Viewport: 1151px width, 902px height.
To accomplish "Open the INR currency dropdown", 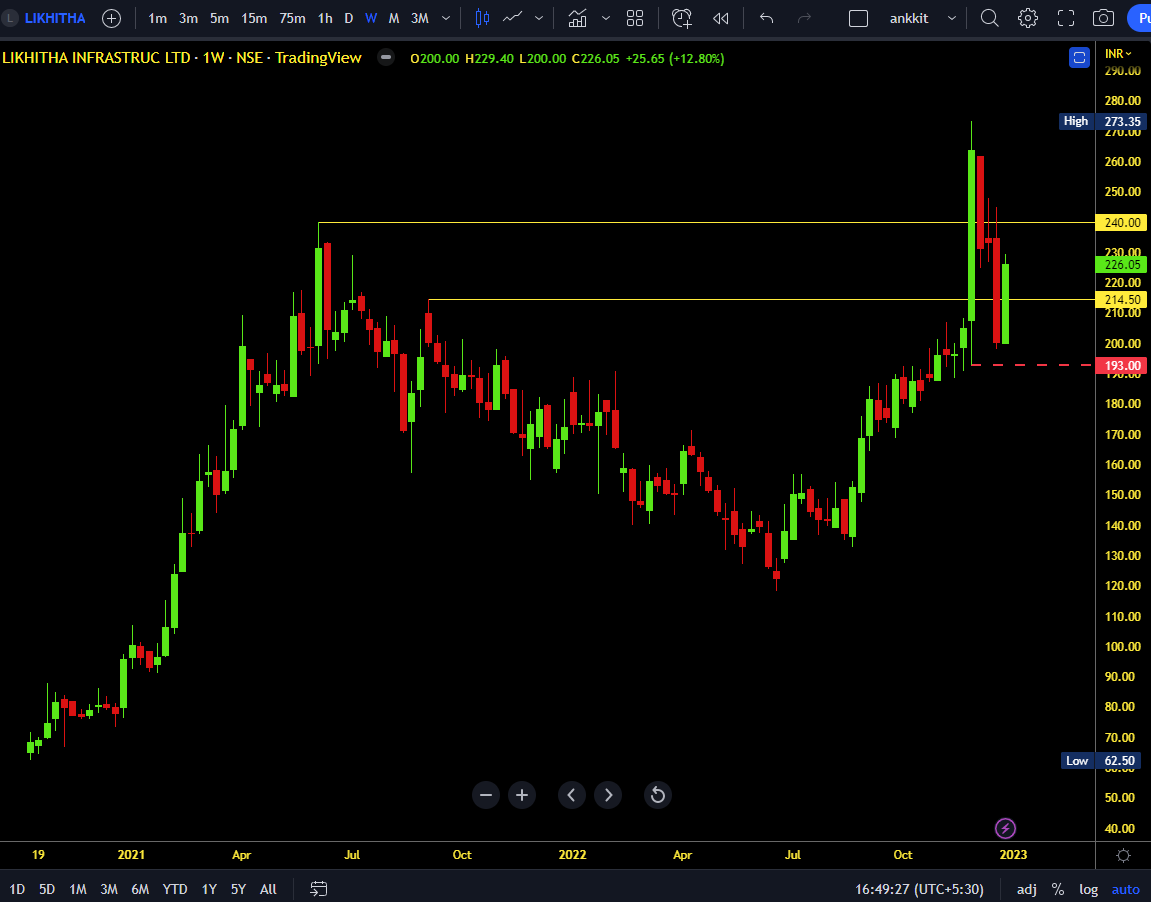I will pyautogui.click(x=1119, y=54).
